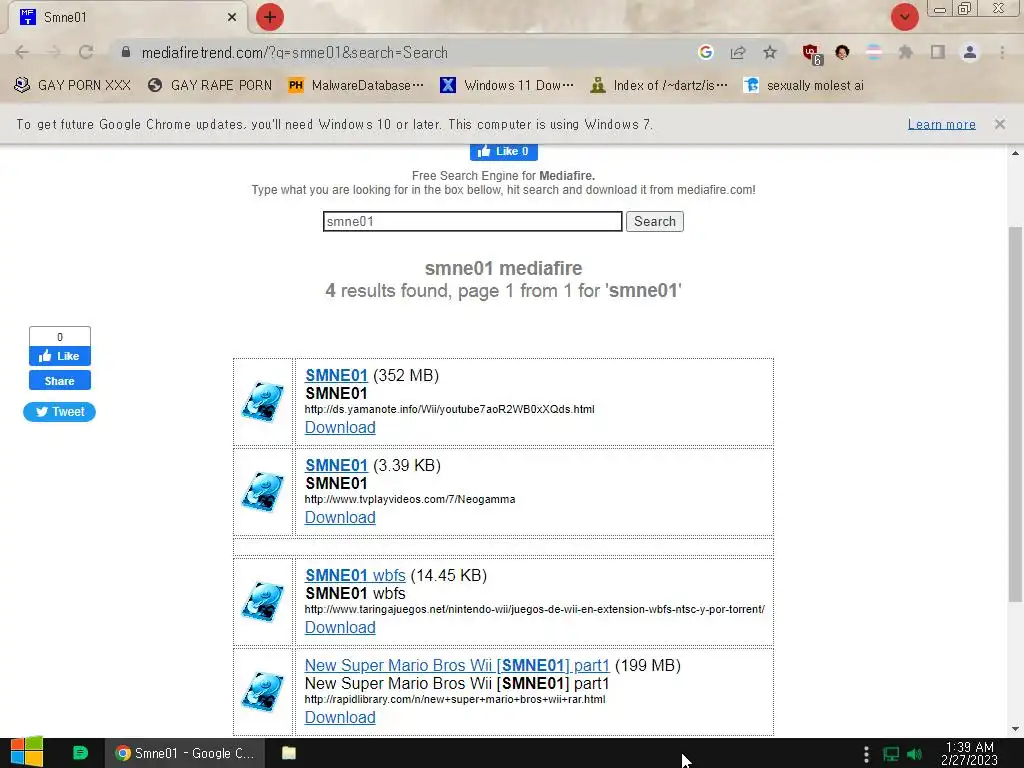Click the page scrollbar up arrow
1024x768 pixels.
pyautogui.click(x=1015, y=153)
